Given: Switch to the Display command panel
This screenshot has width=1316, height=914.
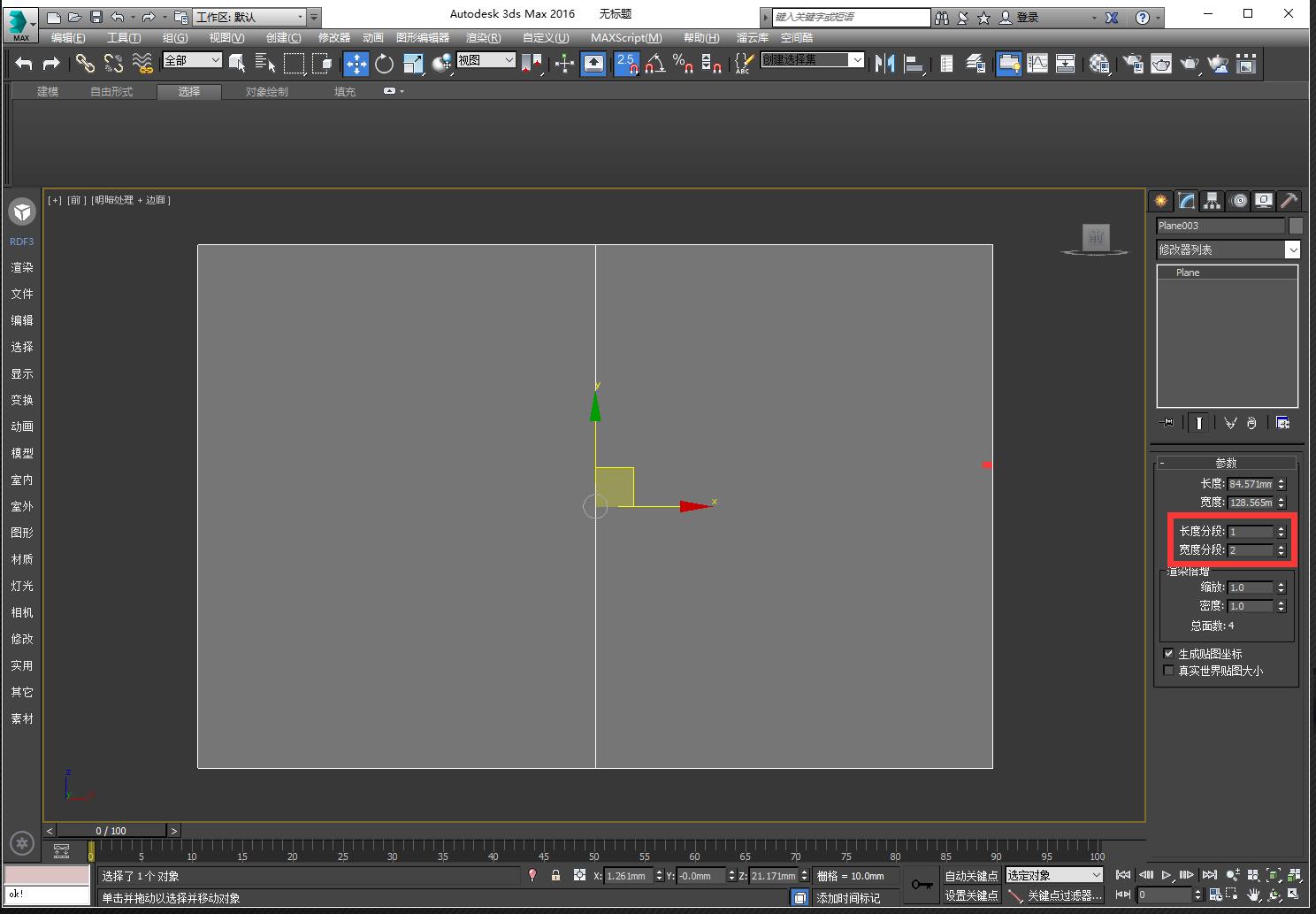Looking at the screenshot, I should coord(1264,201).
